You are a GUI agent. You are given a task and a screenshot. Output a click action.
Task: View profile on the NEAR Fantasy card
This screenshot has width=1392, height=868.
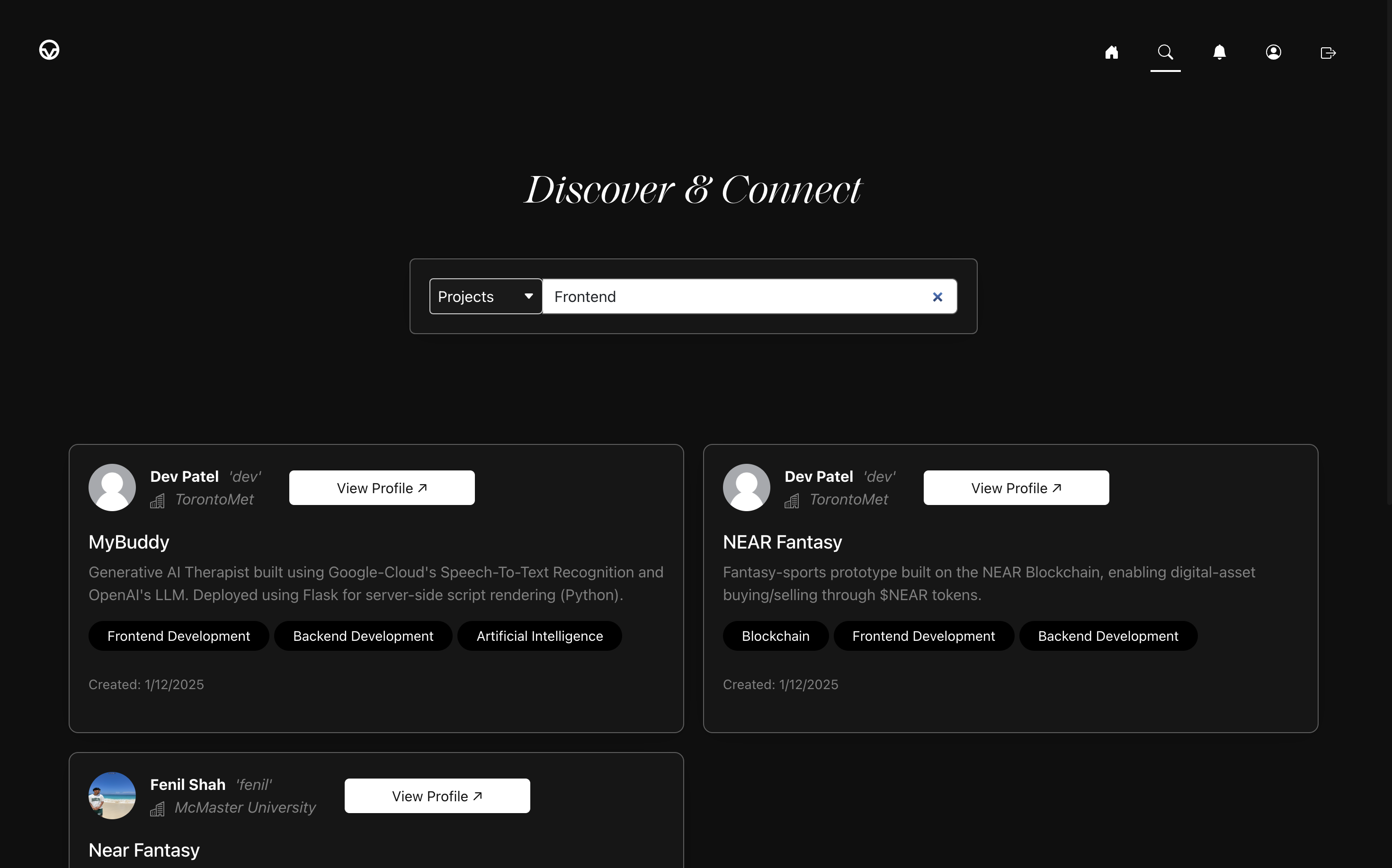coord(1015,488)
